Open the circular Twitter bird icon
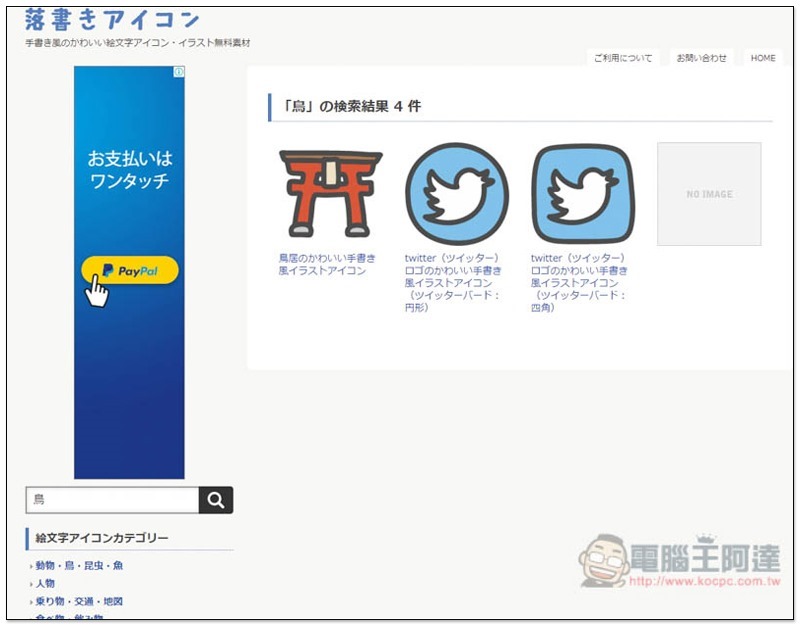This screenshot has width=800, height=627. pyautogui.click(x=457, y=194)
